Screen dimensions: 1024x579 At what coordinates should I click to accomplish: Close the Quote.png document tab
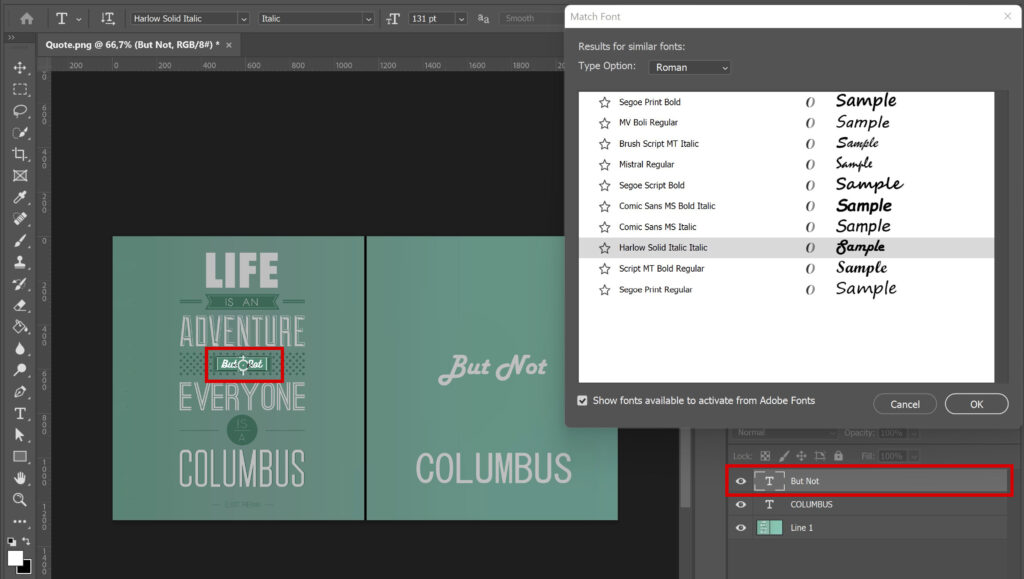229,45
